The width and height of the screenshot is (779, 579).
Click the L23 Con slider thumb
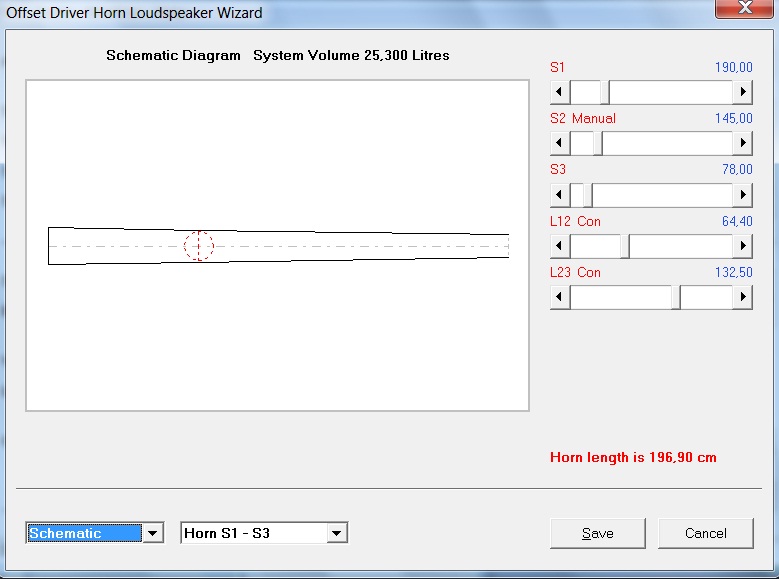[676, 297]
